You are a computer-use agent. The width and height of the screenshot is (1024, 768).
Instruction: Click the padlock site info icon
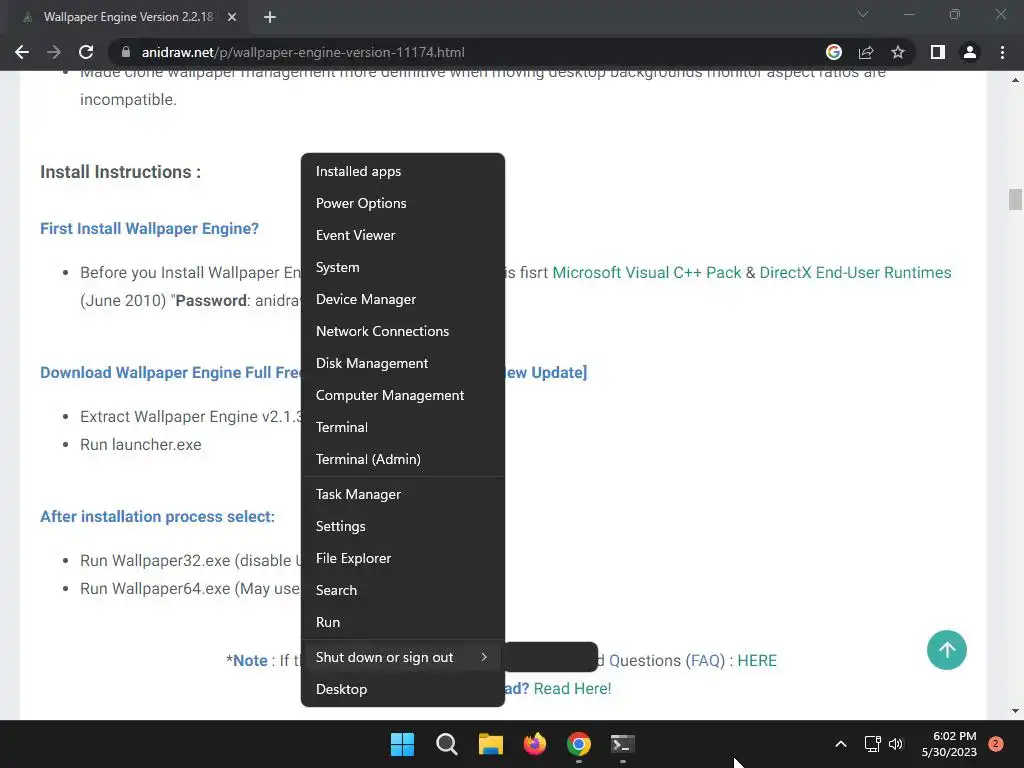pyautogui.click(x=126, y=52)
